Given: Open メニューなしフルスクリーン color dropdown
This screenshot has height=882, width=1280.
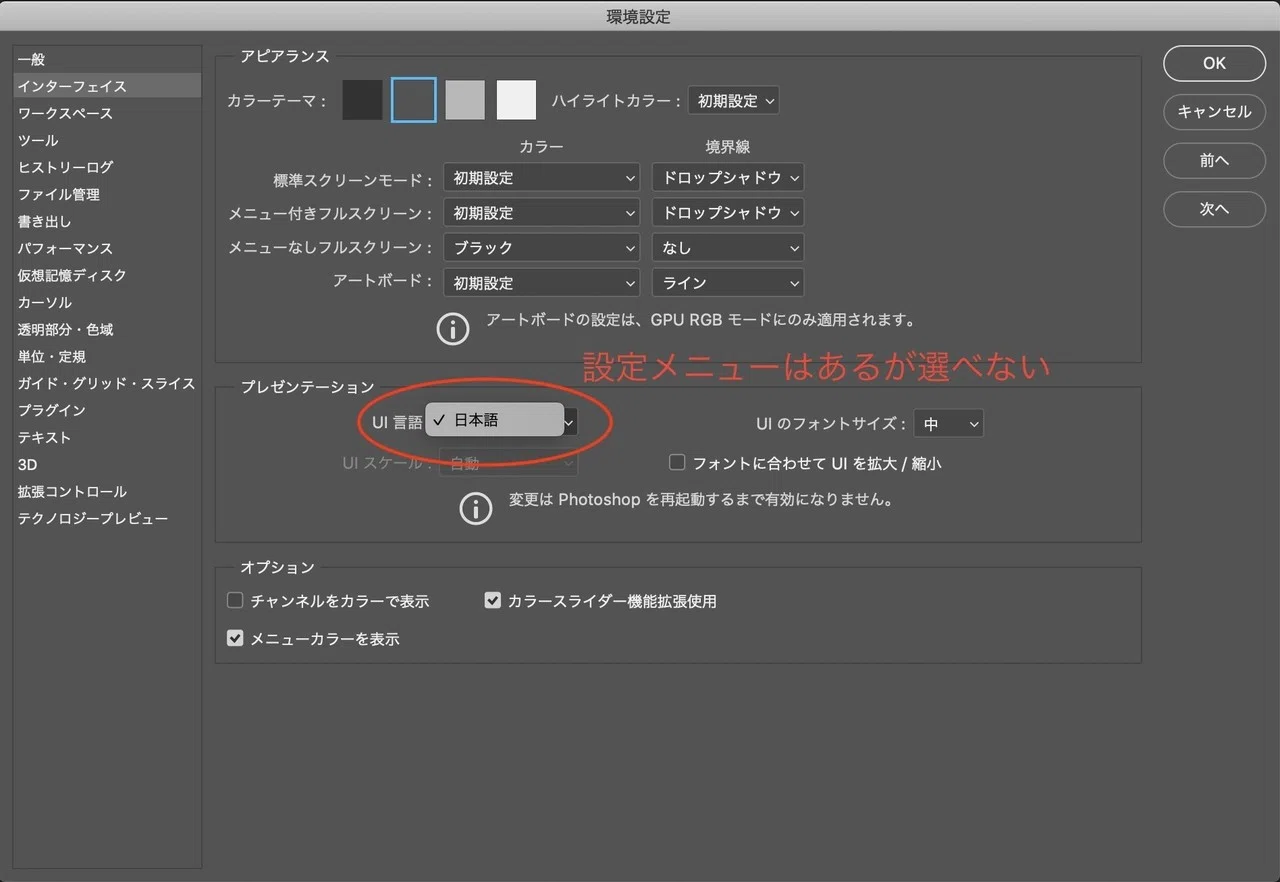Looking at the screenshot, I should pyautogui.click(x=541, y=248).
